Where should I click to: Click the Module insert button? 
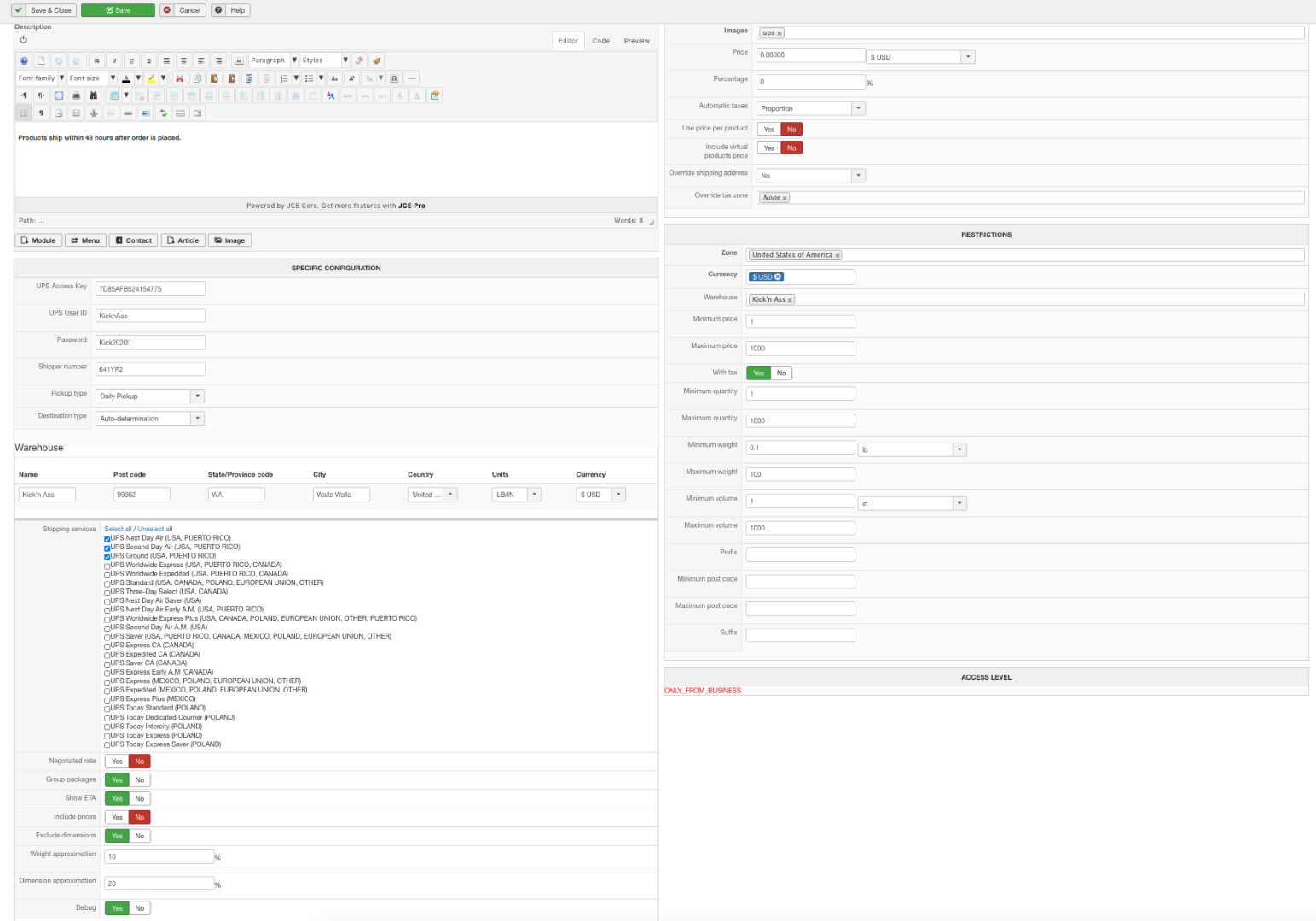click(x=38, y=240)
